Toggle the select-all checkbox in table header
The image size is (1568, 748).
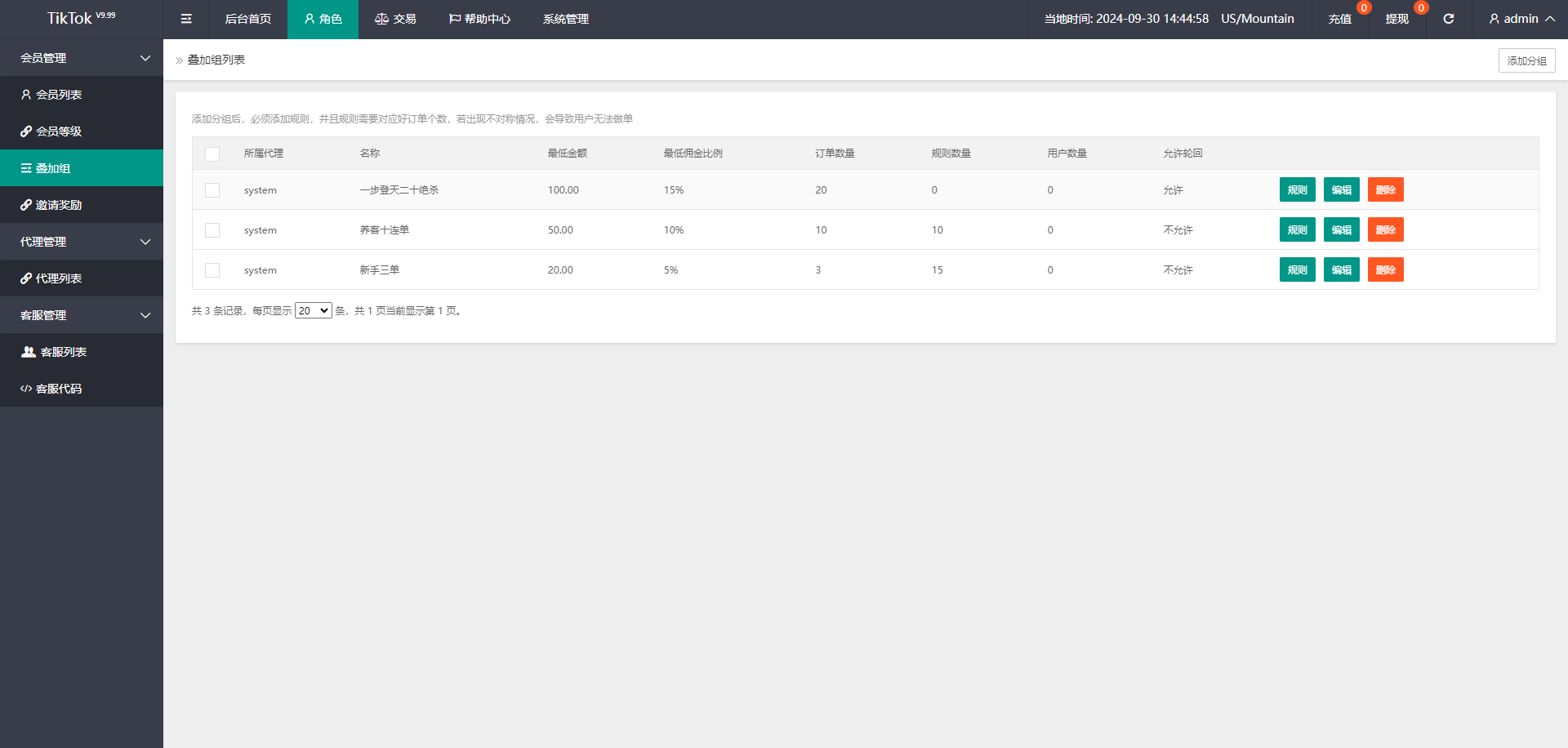(x=212, y=154)
